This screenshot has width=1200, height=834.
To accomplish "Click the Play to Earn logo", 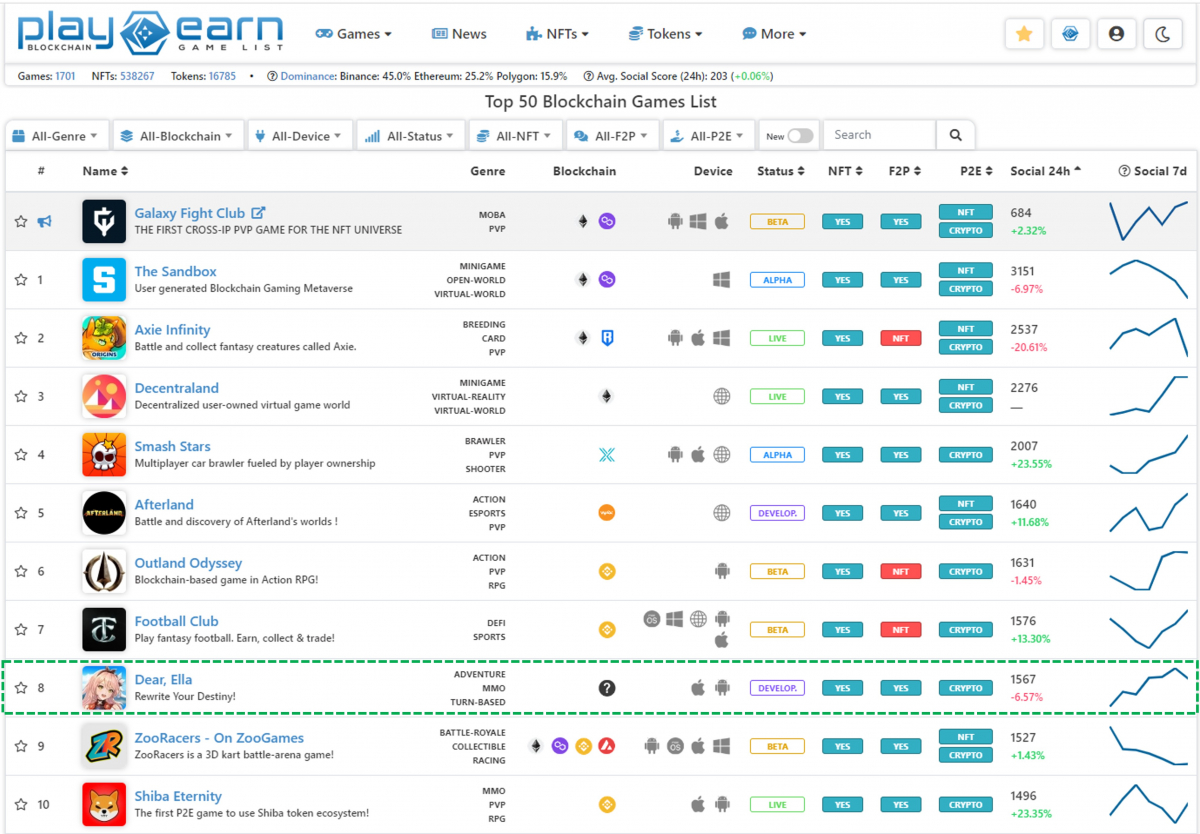I will tap(150, 33).
